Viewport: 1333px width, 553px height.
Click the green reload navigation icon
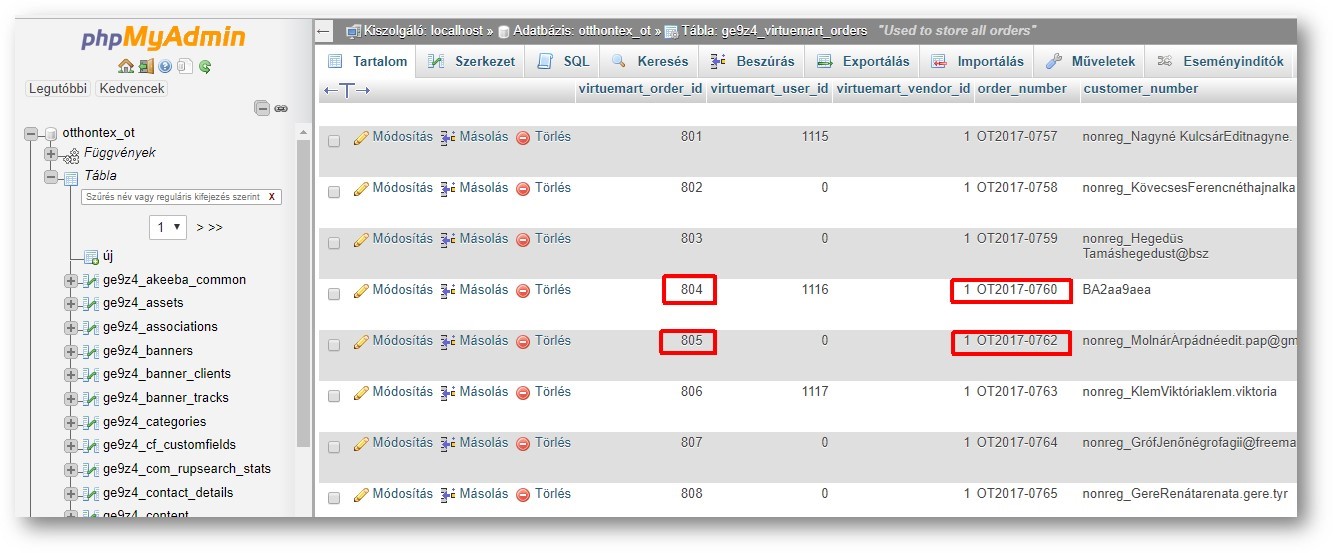pos(205,67)
